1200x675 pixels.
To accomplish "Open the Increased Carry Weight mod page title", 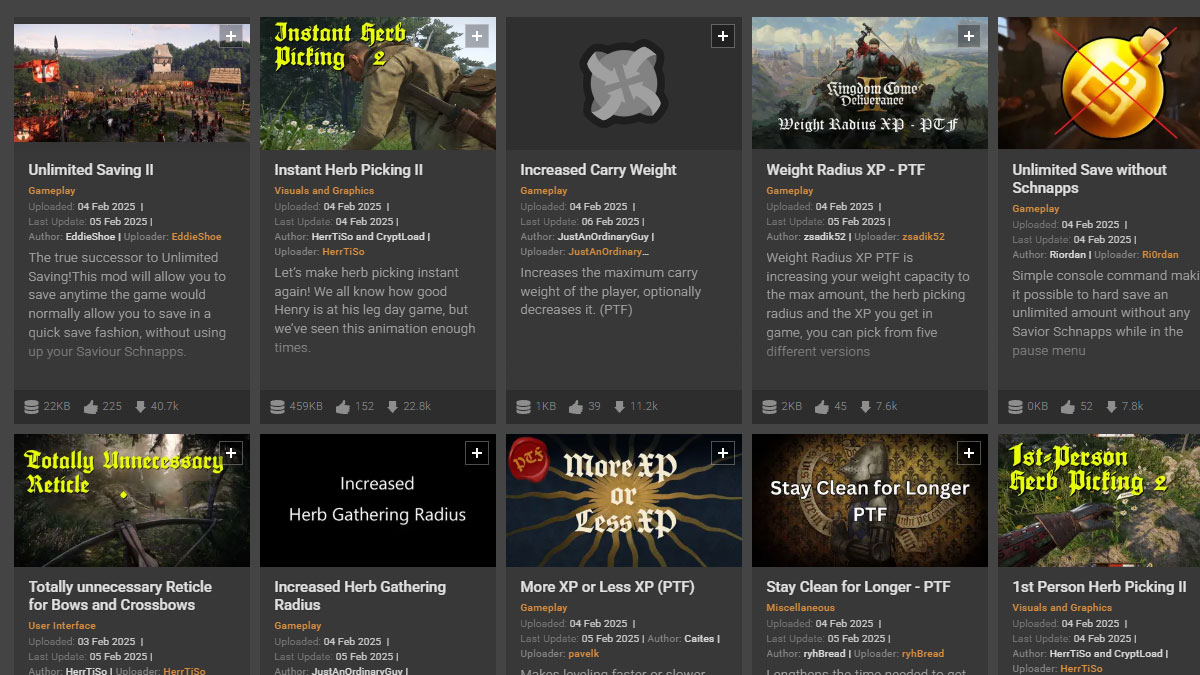I will point(597,169).
